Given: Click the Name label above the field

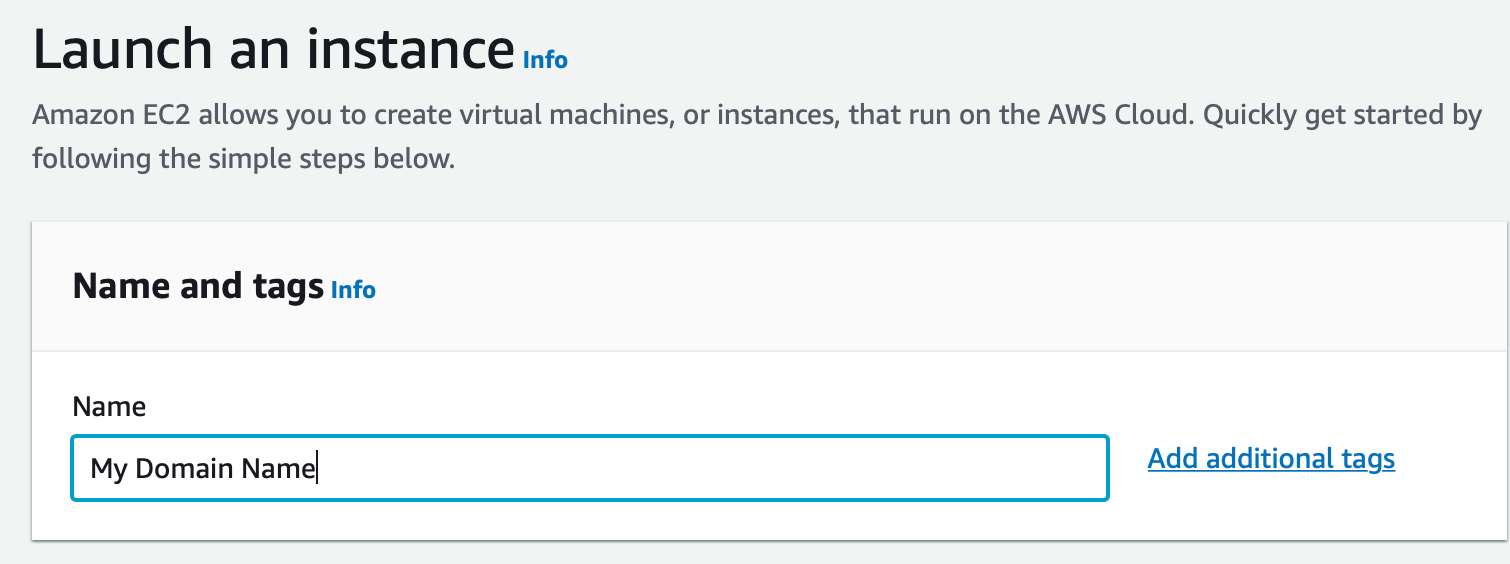Looking at the screenshot, I should click(x=109, y=407).
